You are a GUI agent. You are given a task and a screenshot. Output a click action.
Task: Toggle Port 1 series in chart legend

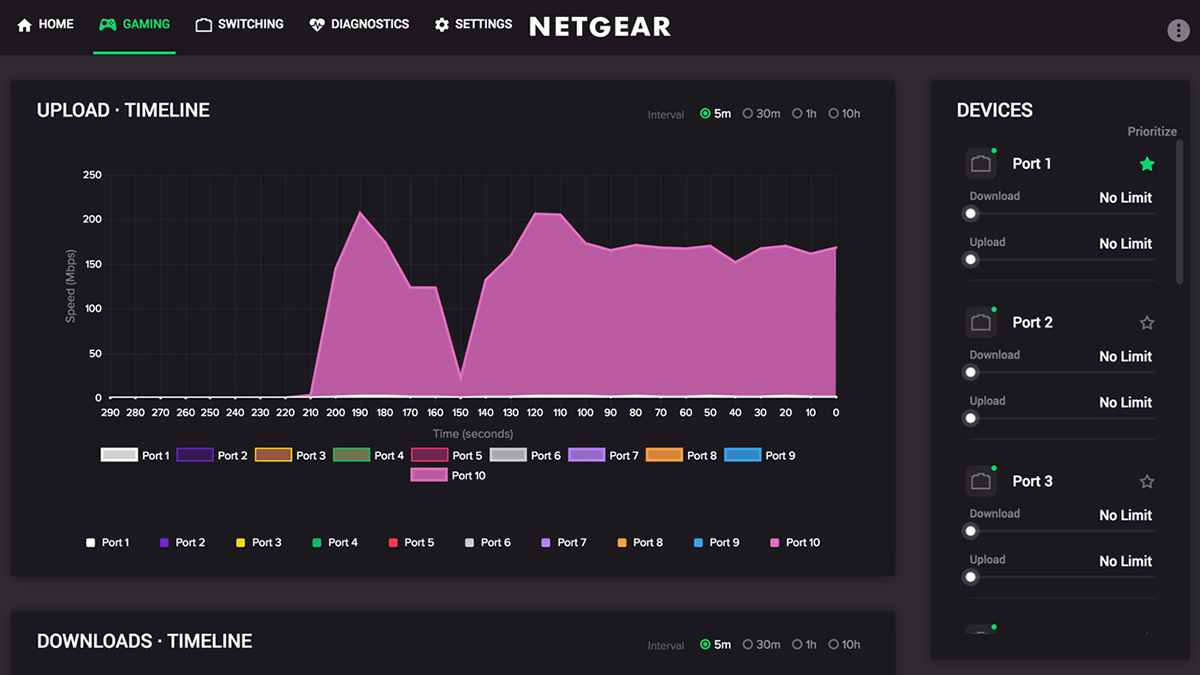click(x=135, y=456)
